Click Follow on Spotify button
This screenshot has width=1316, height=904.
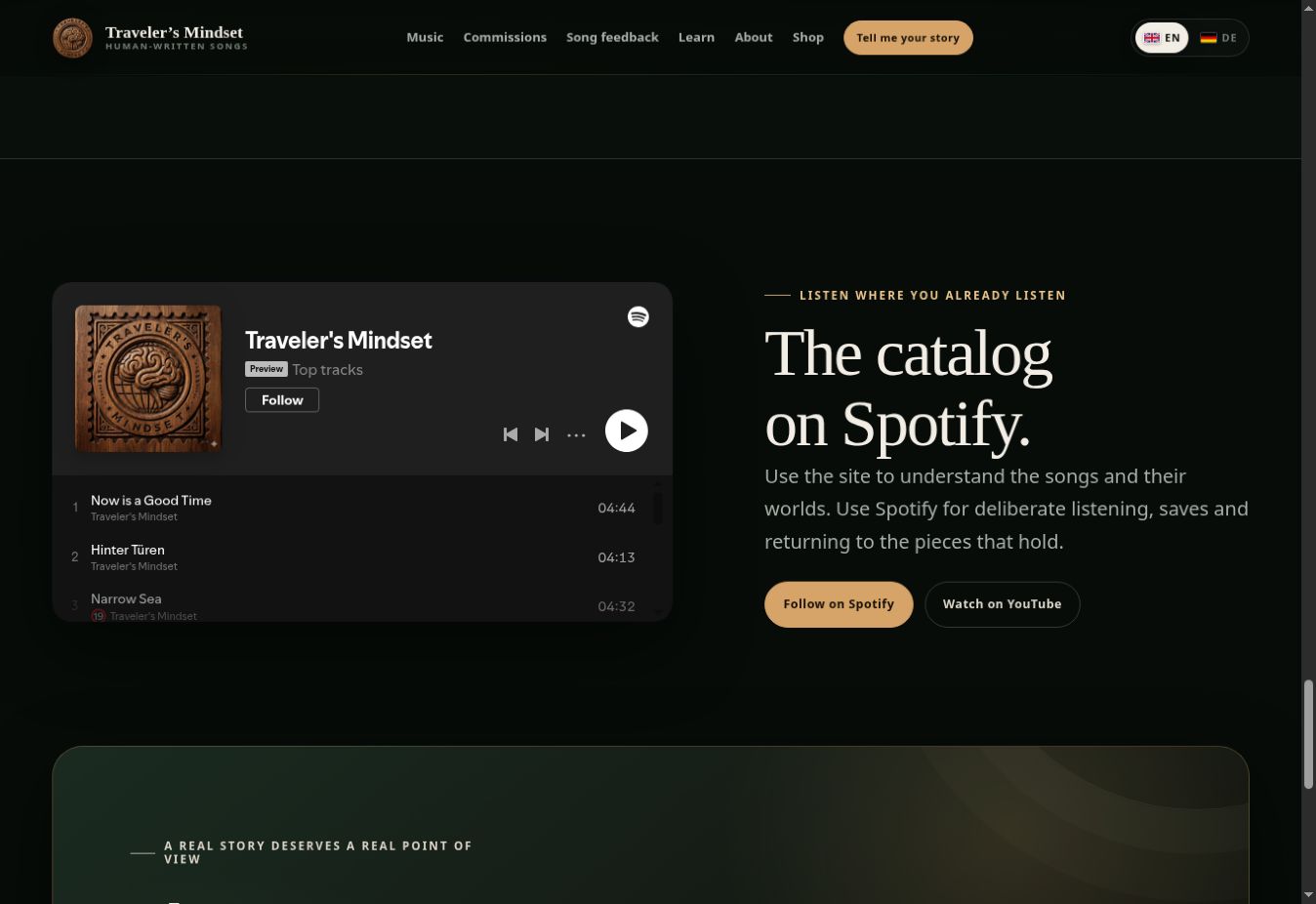839,604
